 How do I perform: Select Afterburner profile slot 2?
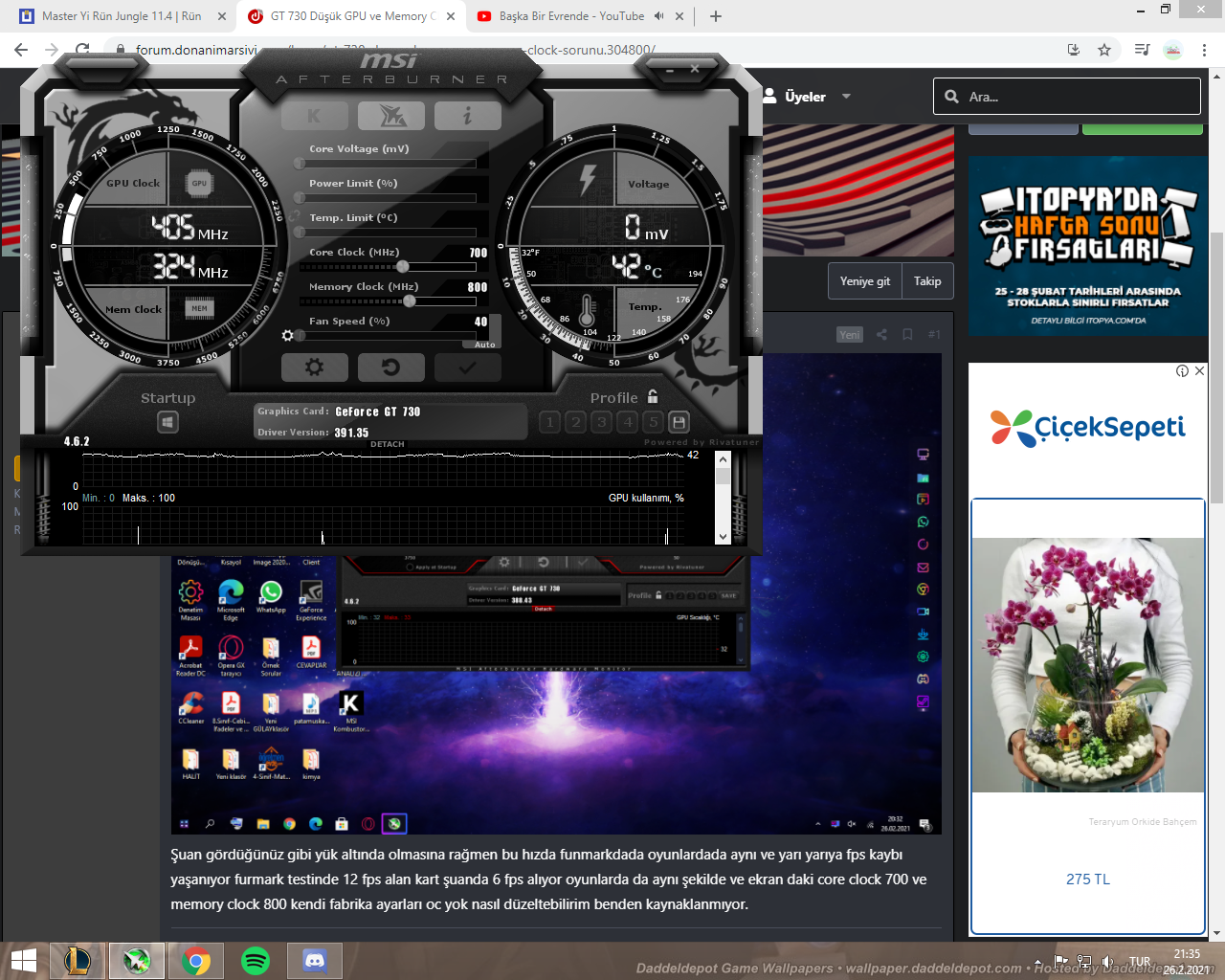(x=575, y=421)
